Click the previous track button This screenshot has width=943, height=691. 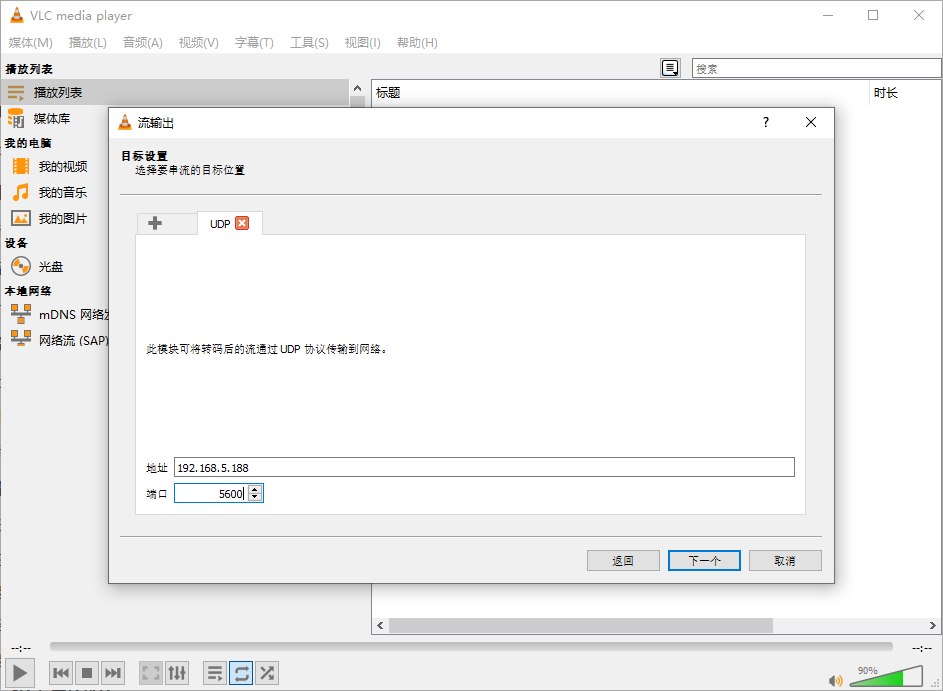pos(61,673)
